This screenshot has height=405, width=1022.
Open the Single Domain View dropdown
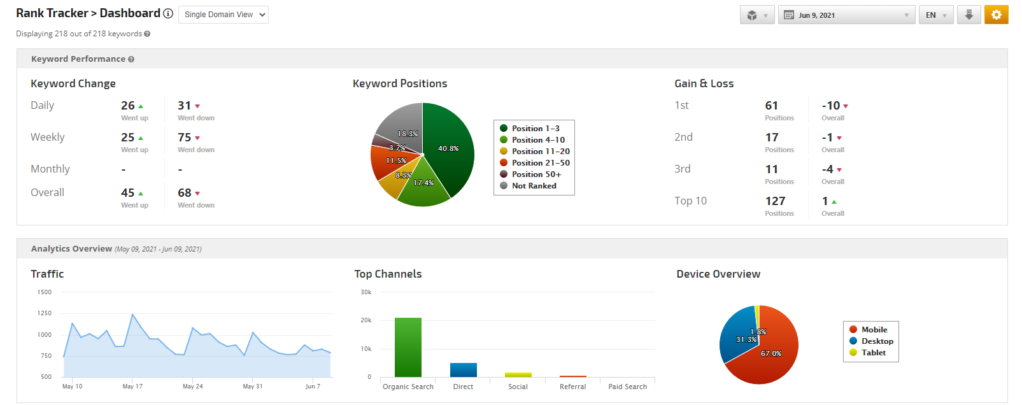pos(223,15)
